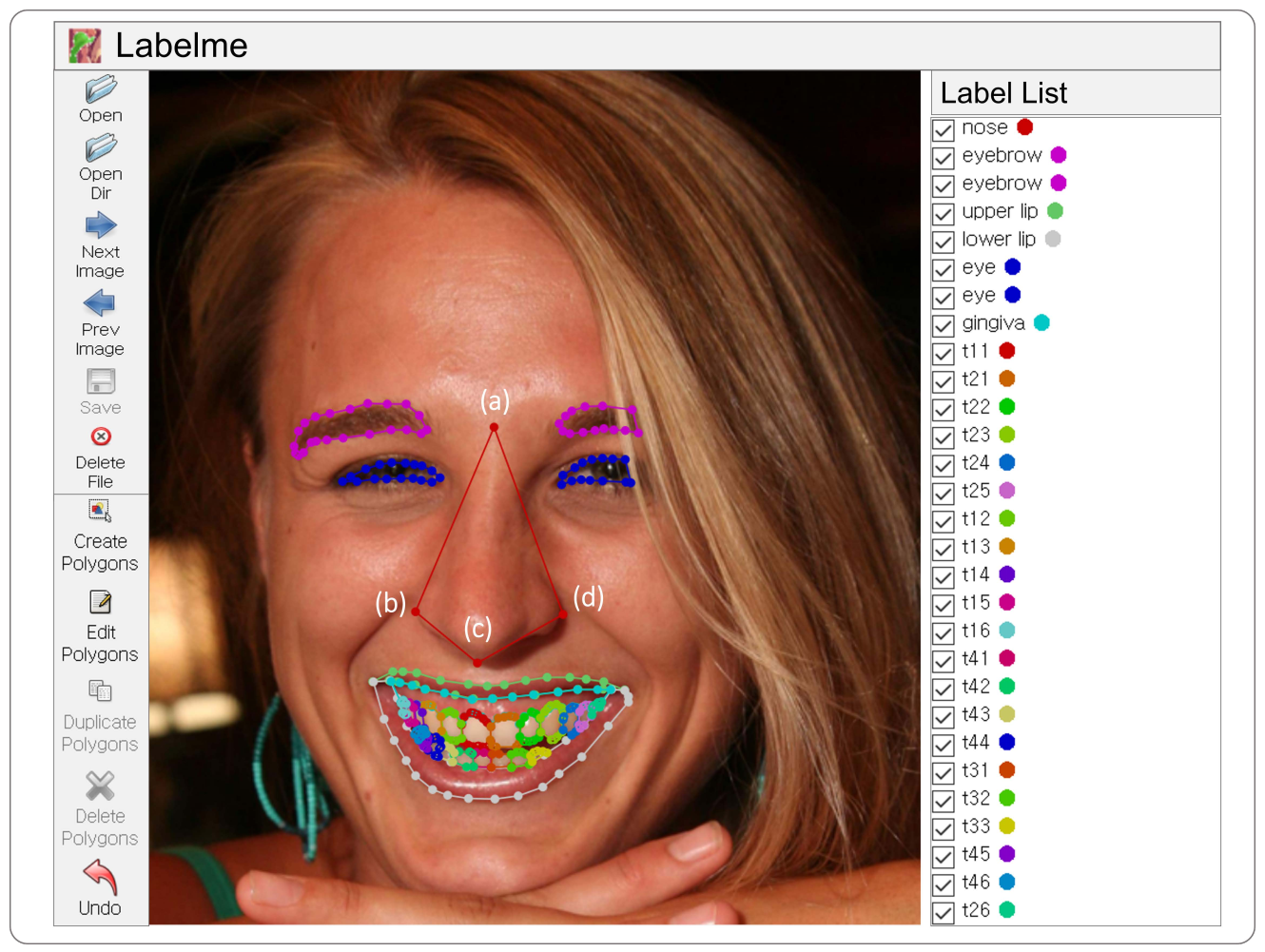This screenshot has height=952, width=1265.
Task: Hide the upper lip label
Action: point(944,213)
